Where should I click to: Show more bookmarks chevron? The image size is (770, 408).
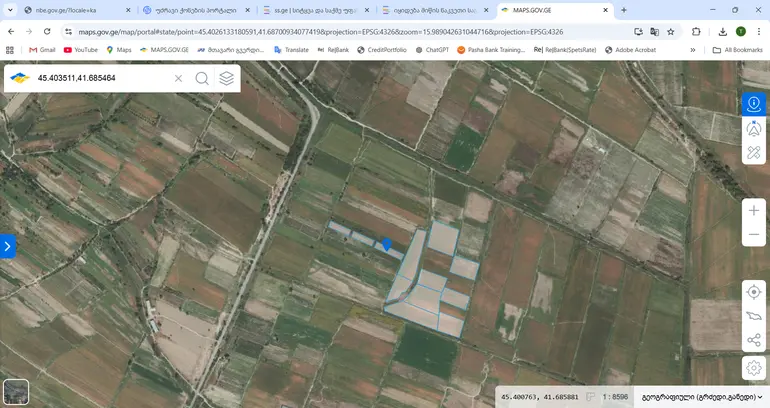(x=692, y=50)
